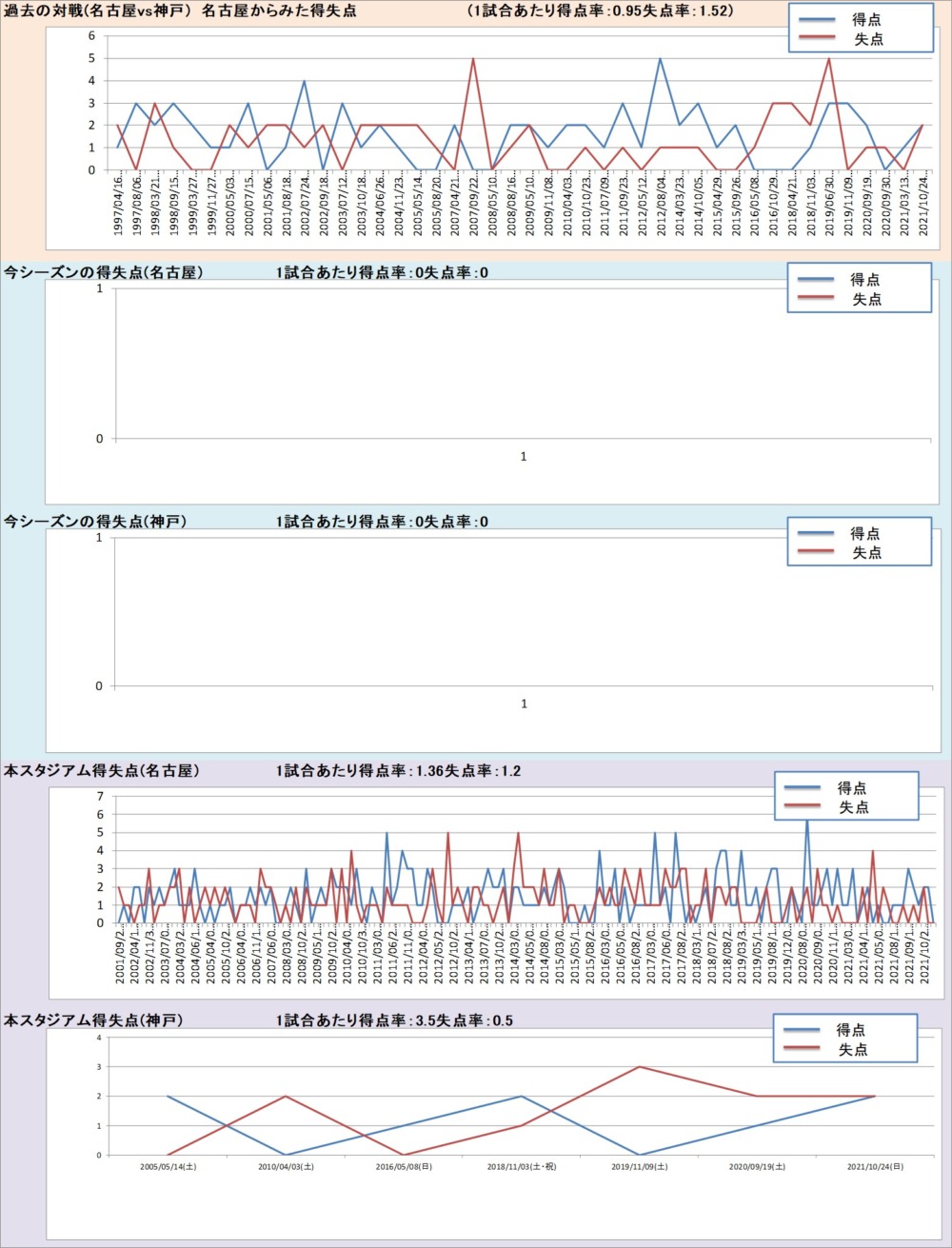Screen dimensions: 952x1248
Task: Select the 今シーズンの得失点(名古屋) heading
Action: click(x=103, y=273)
